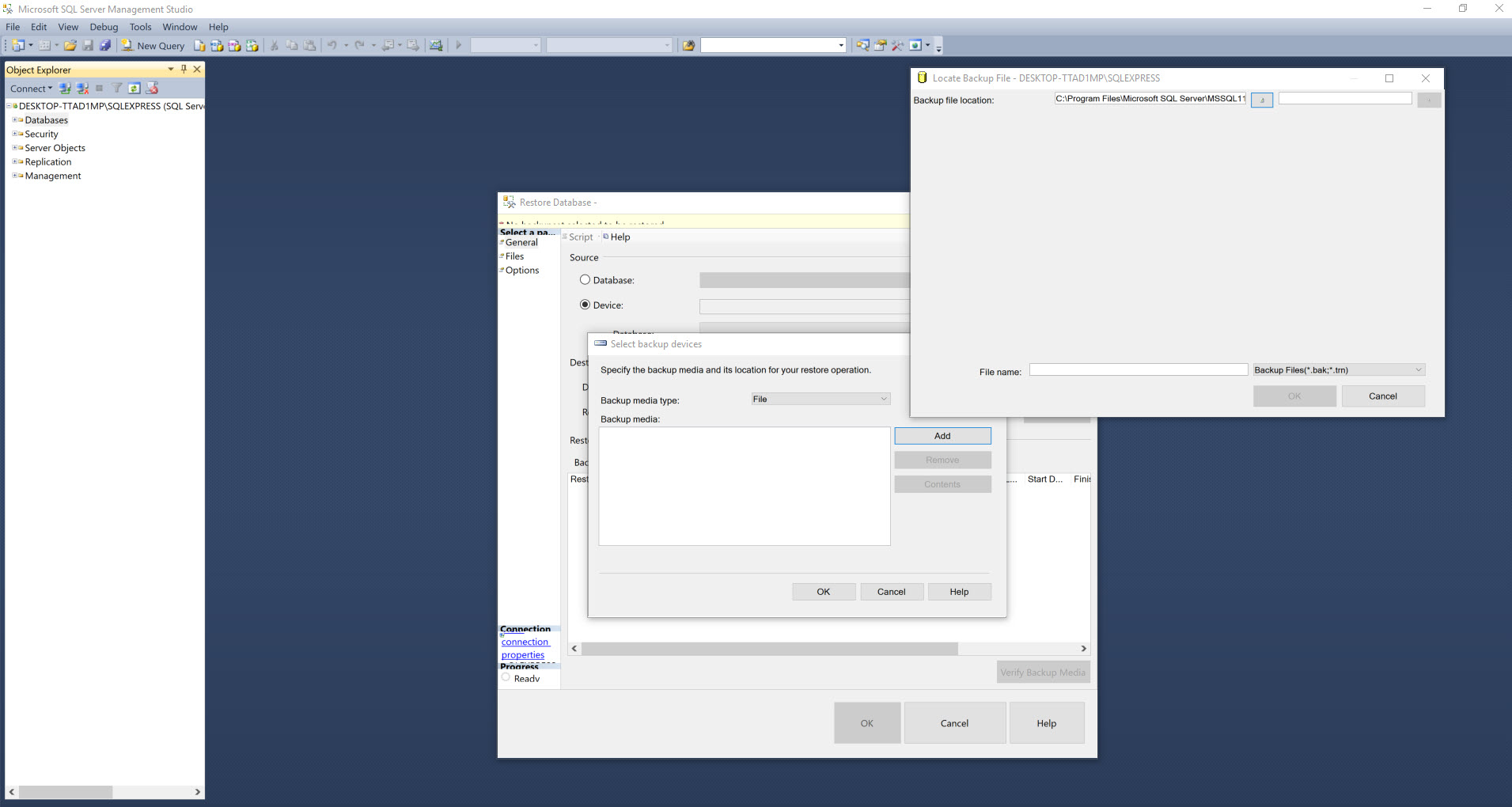
Task: Open the File menu
Action: [x=13, y=27]
